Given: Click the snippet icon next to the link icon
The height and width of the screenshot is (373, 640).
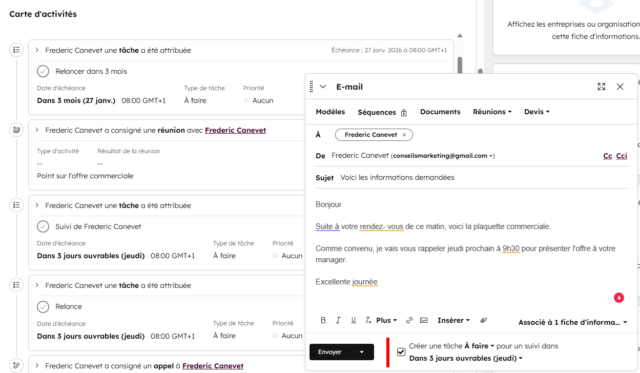Looking at the screenshot, I should tap(424, 320).
